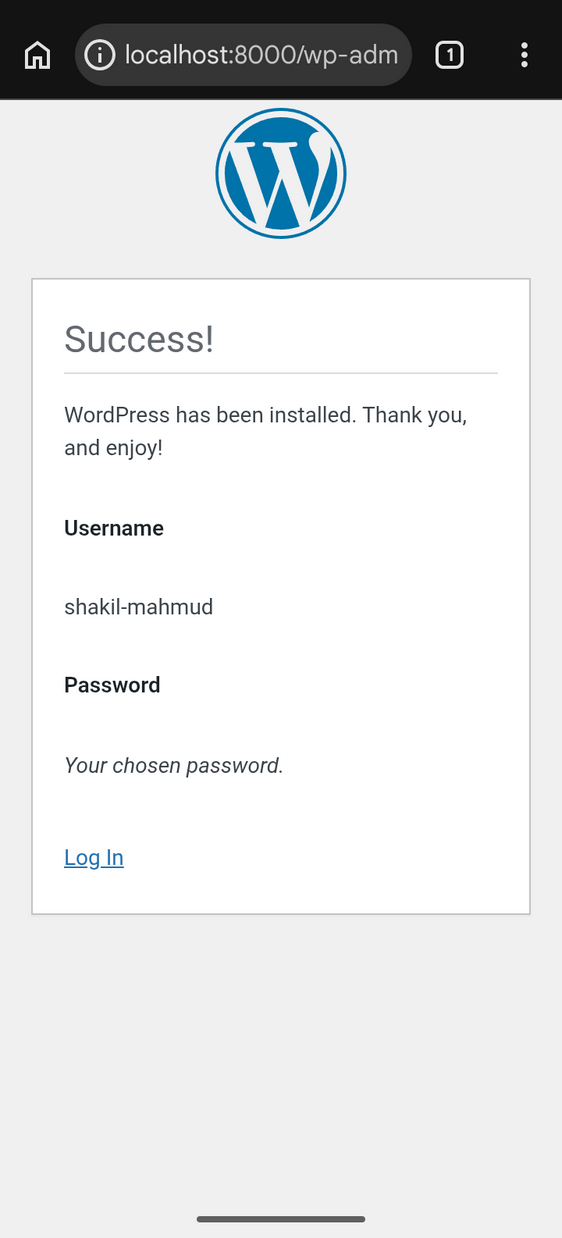The image size is (562, 1238).
Task: Click the Password label
Action: 112,685
